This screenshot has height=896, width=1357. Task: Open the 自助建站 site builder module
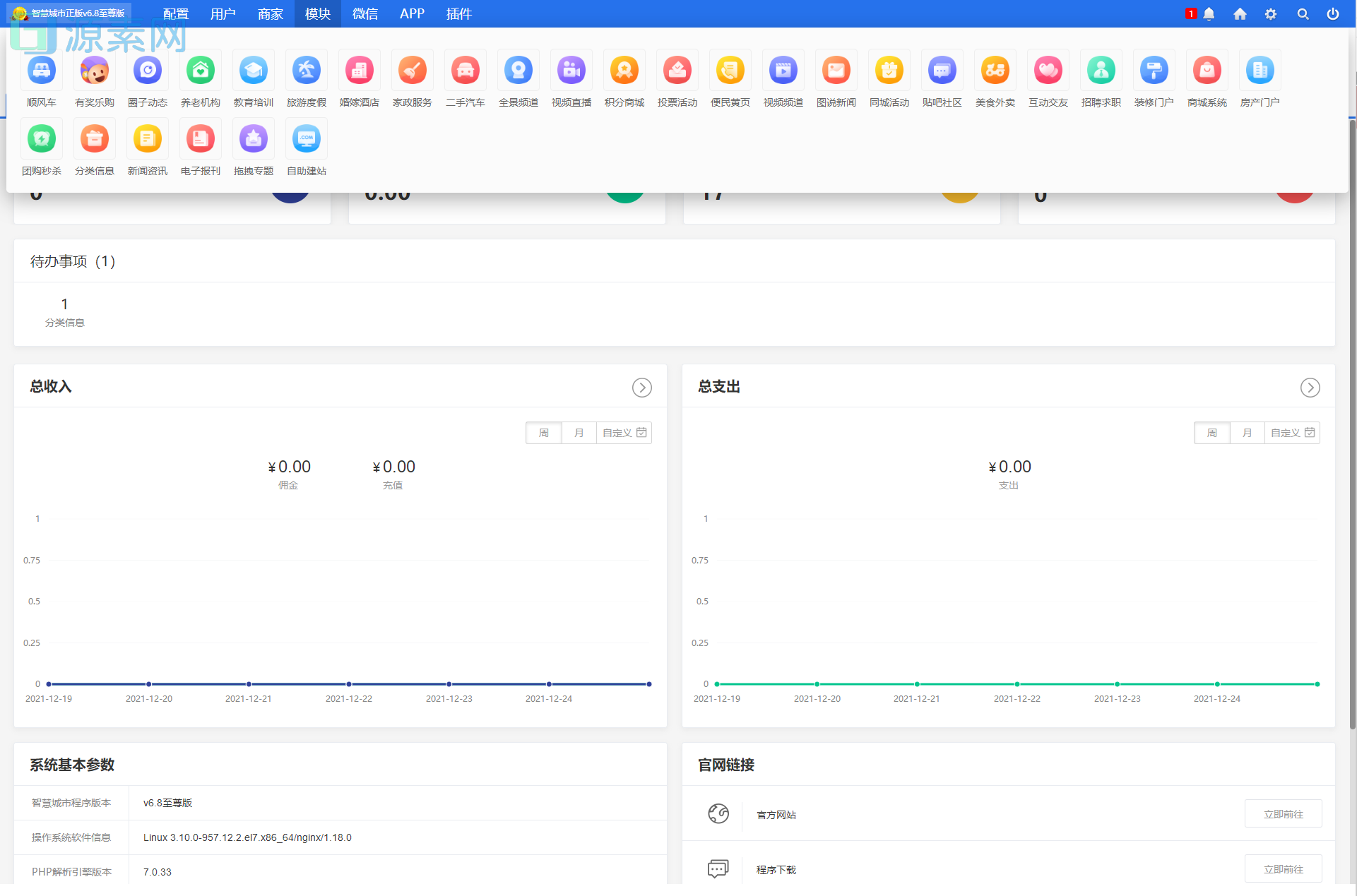(x=307, y=140)
